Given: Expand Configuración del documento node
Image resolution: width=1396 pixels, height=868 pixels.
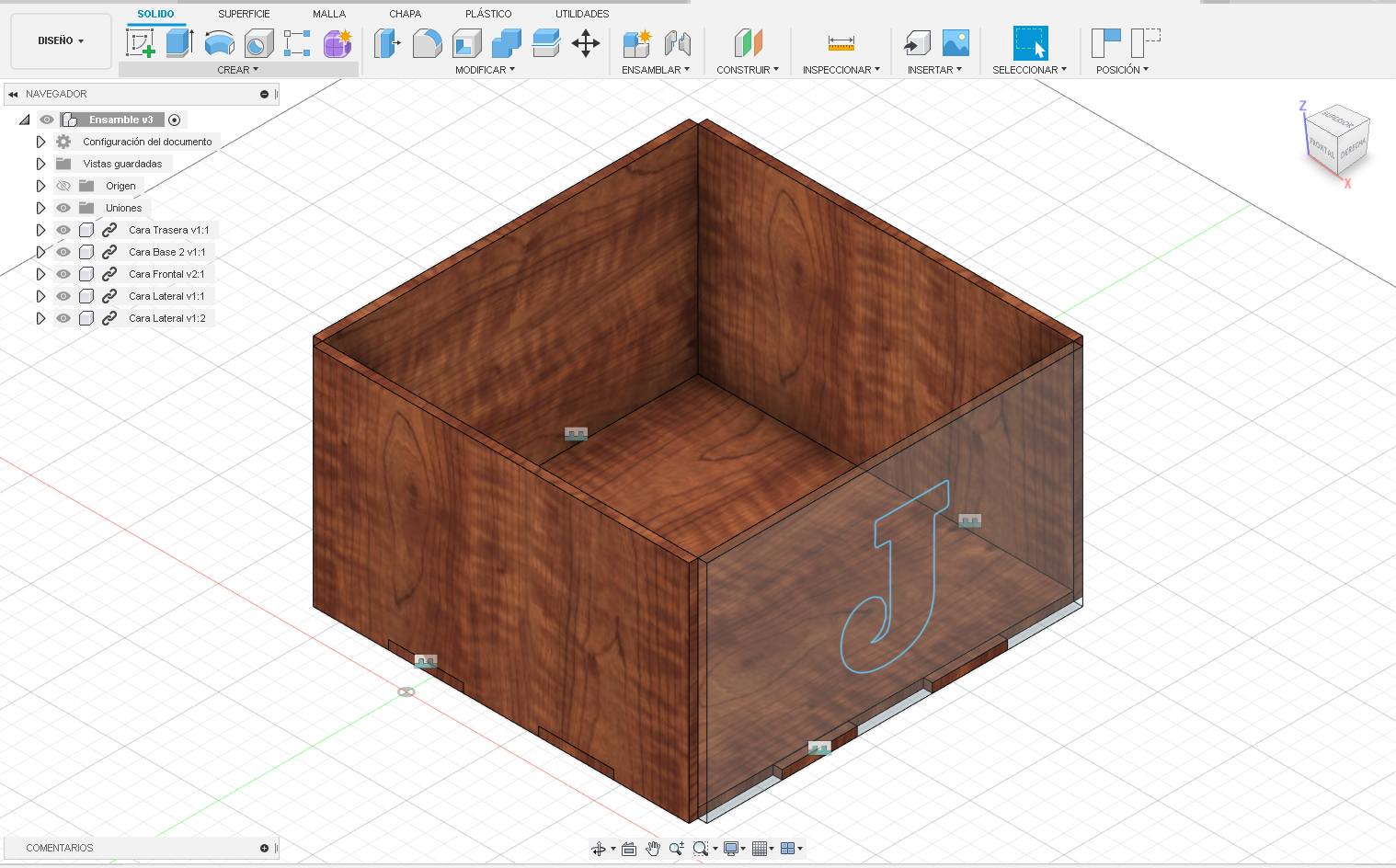Looking at the screenshot, I should point(40,142).
